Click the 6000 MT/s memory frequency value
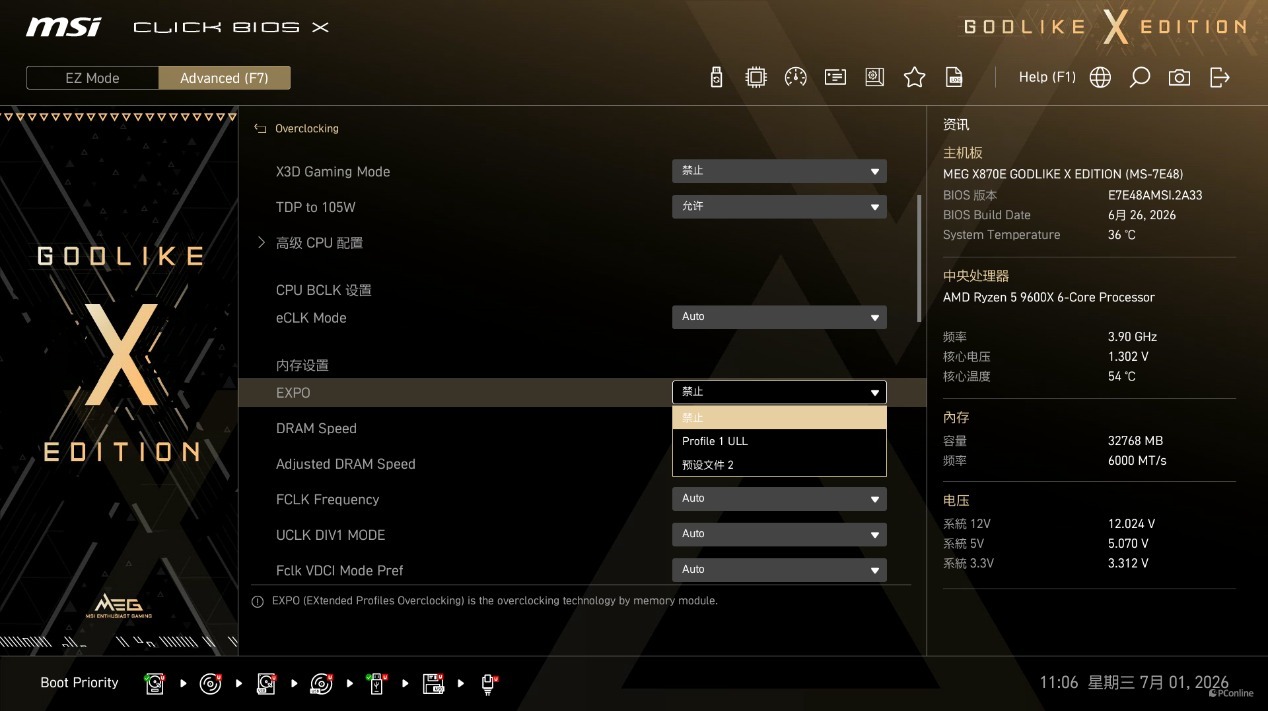This screenshot has height=711, width=1268. pyautogui.click(x=1137, y=461)
